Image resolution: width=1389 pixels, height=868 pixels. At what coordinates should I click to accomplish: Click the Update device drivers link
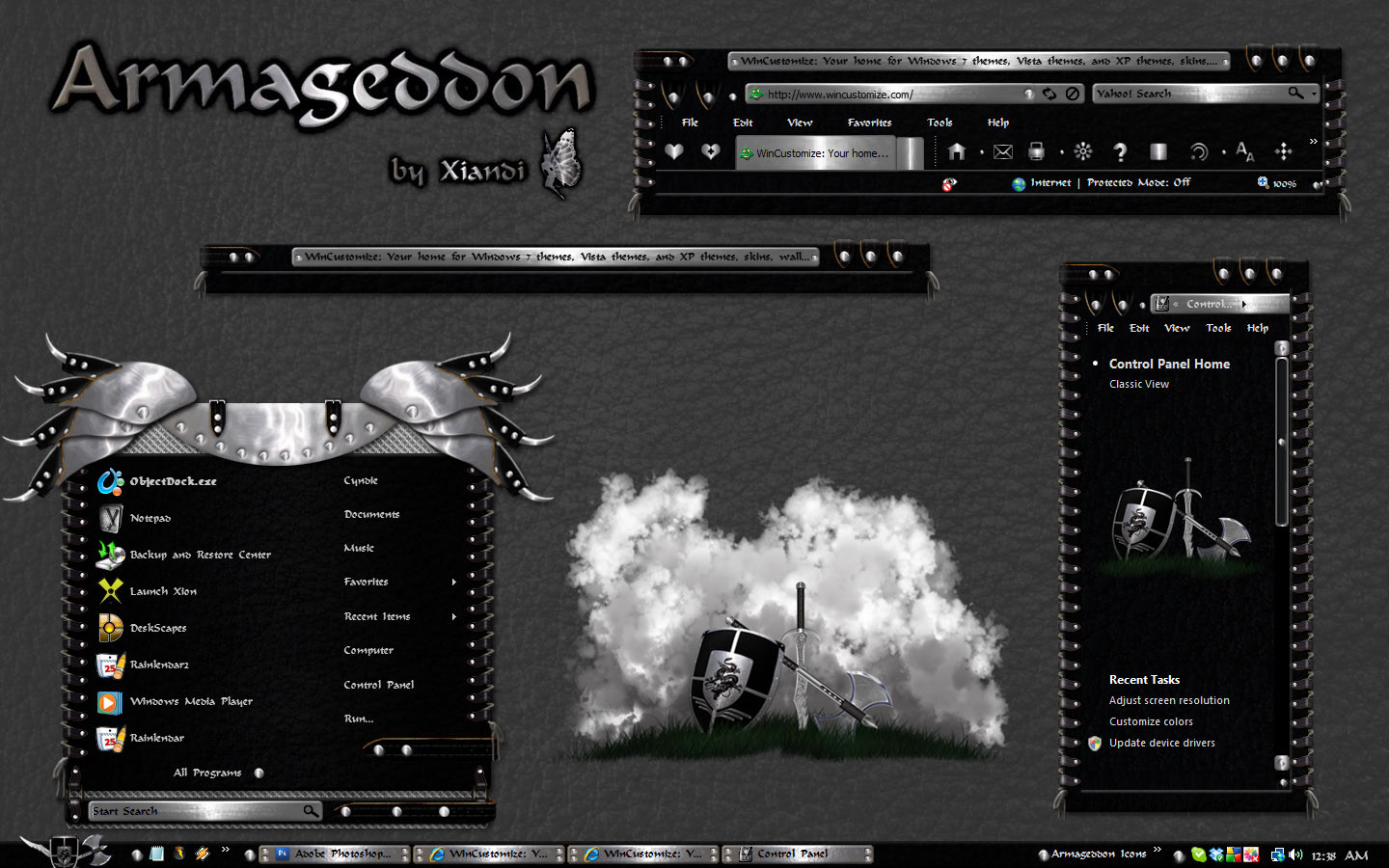1162,744
